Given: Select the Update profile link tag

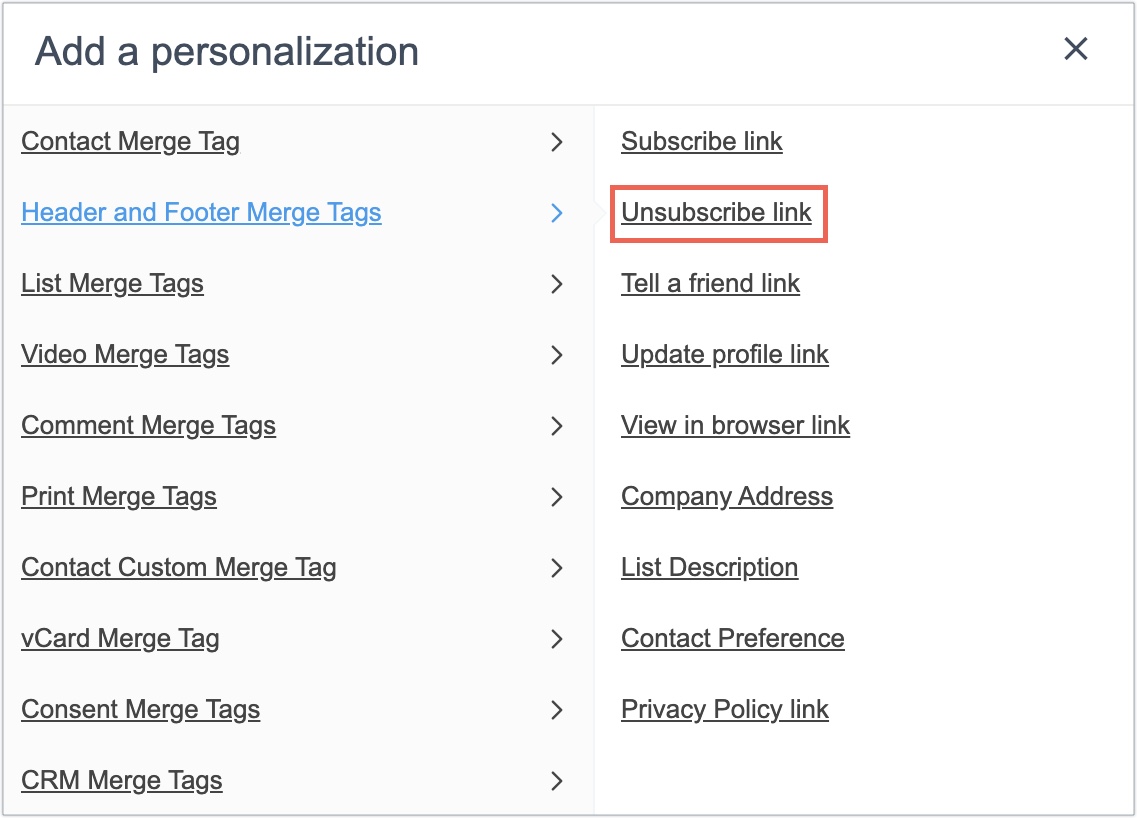Looking at the screenshot, I should [x=724, y=355].
